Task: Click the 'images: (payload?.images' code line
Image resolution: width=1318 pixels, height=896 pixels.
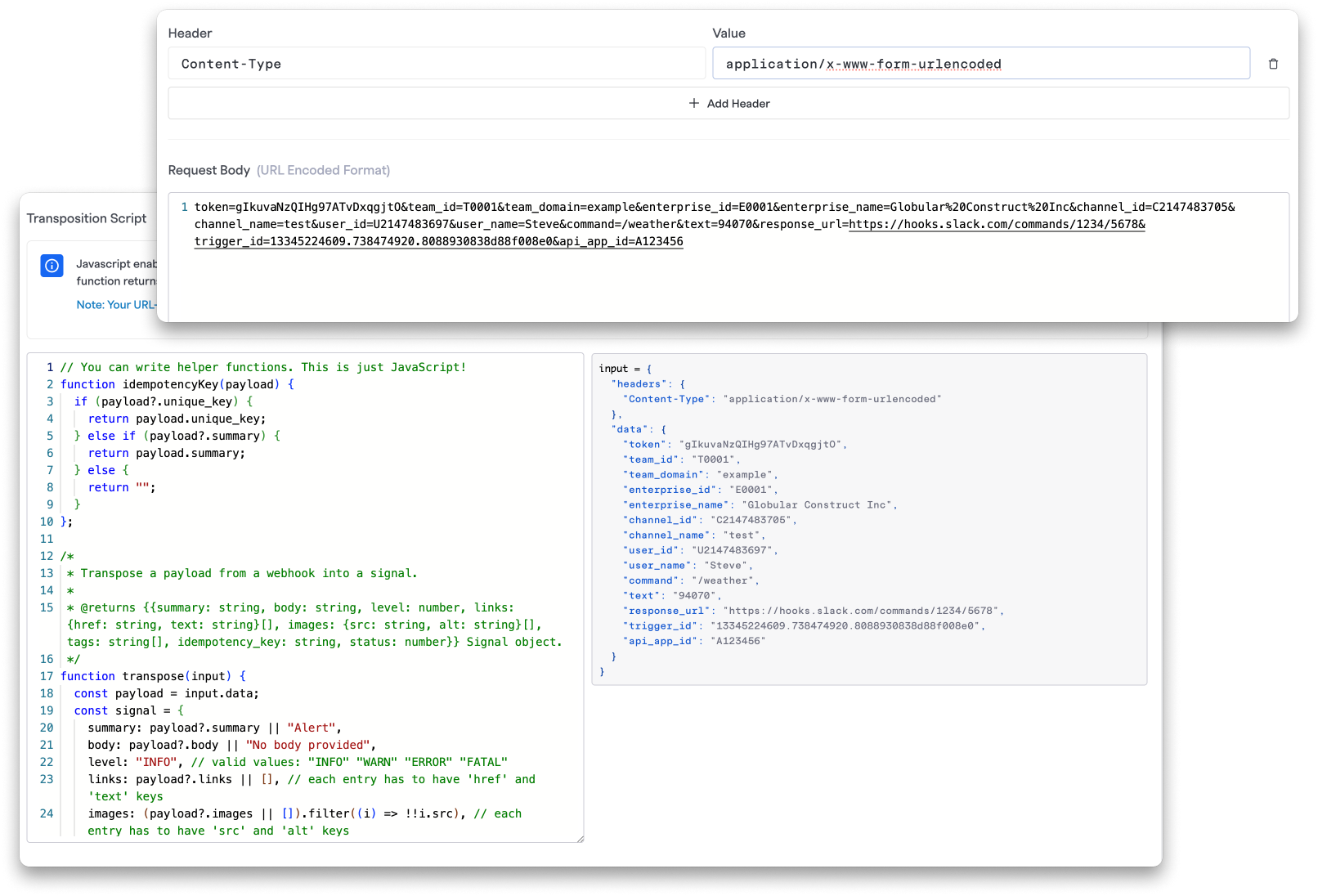Action: (305, 822)
